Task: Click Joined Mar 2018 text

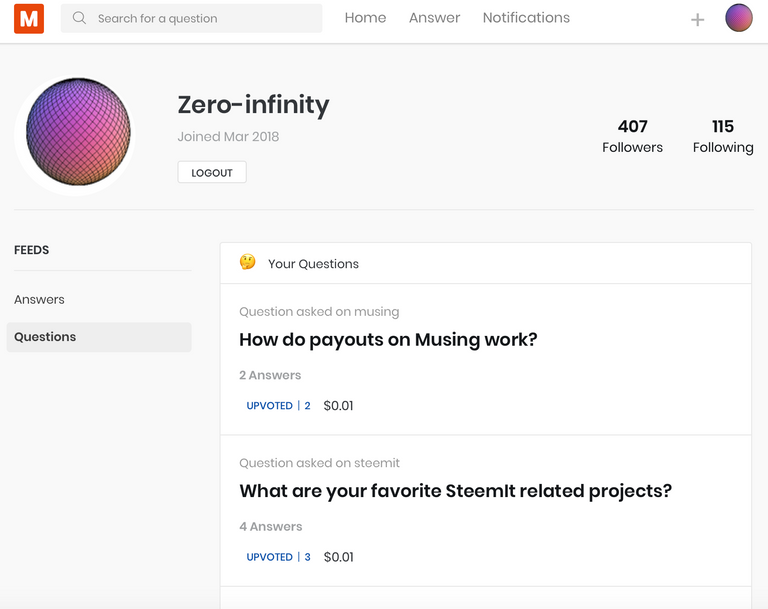Action: (x=228, y=137)
